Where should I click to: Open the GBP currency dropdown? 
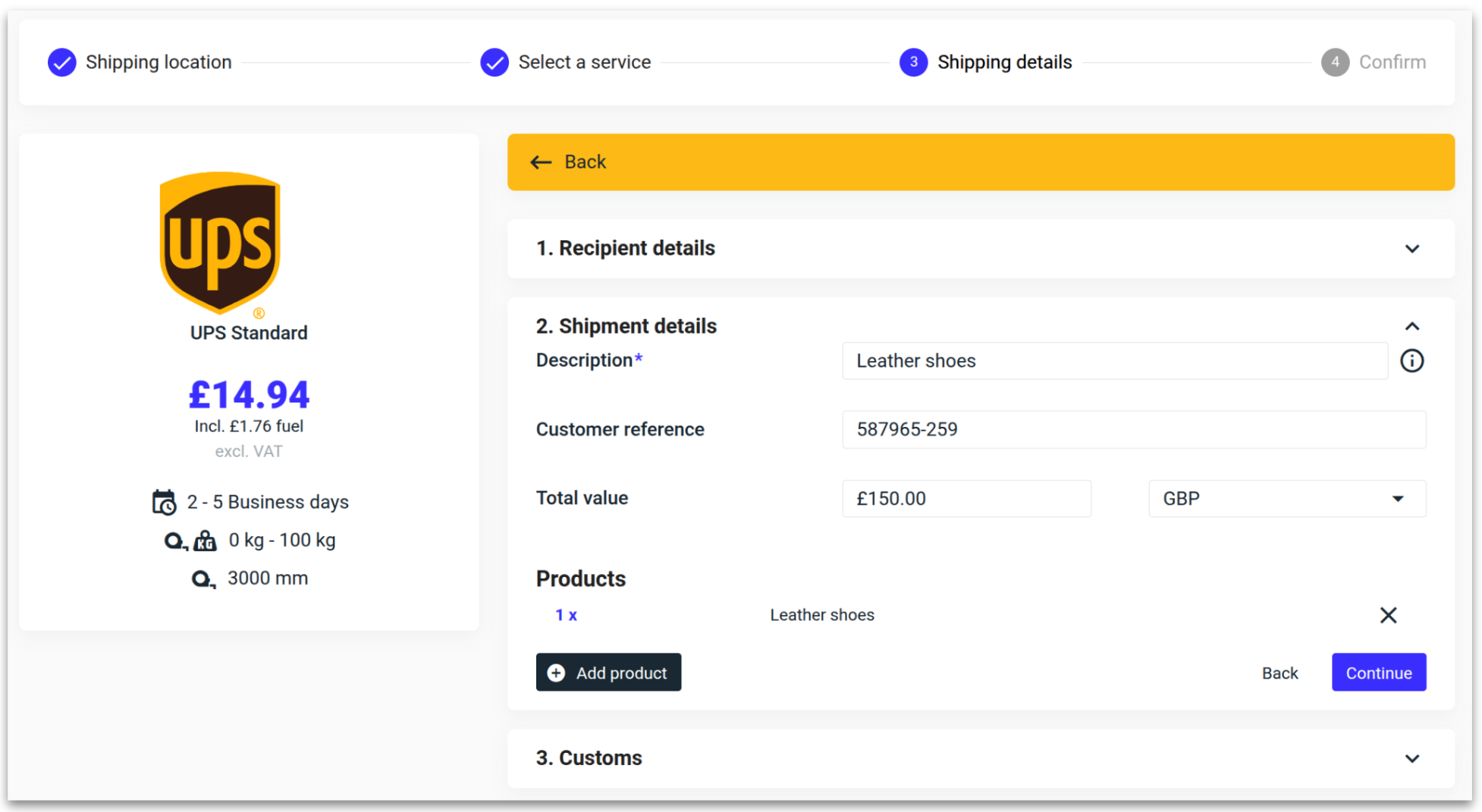pyautogui.click(x=1286, y=499)
